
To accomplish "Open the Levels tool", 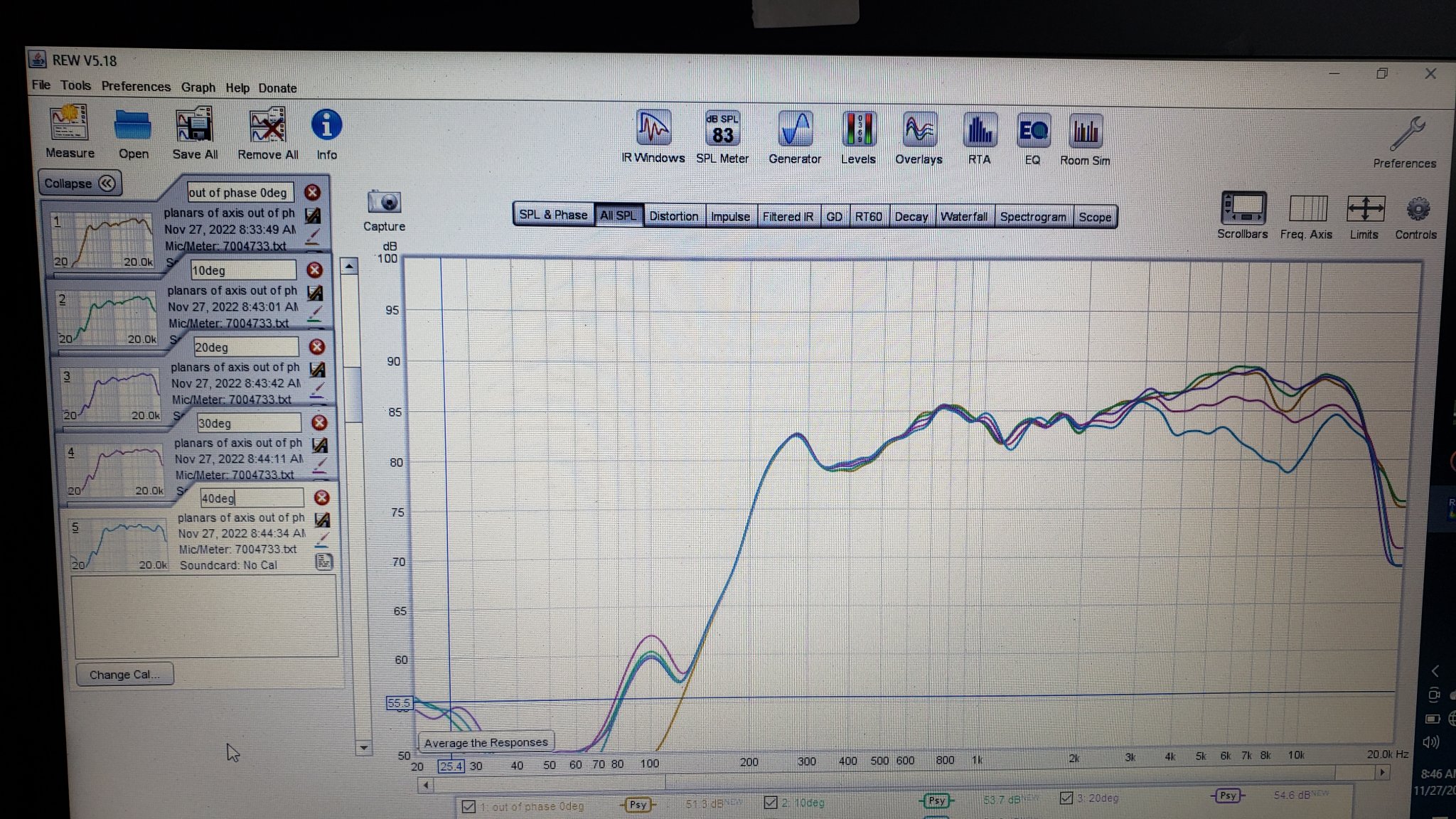I will pyautogui.click(x=859, y=130).
